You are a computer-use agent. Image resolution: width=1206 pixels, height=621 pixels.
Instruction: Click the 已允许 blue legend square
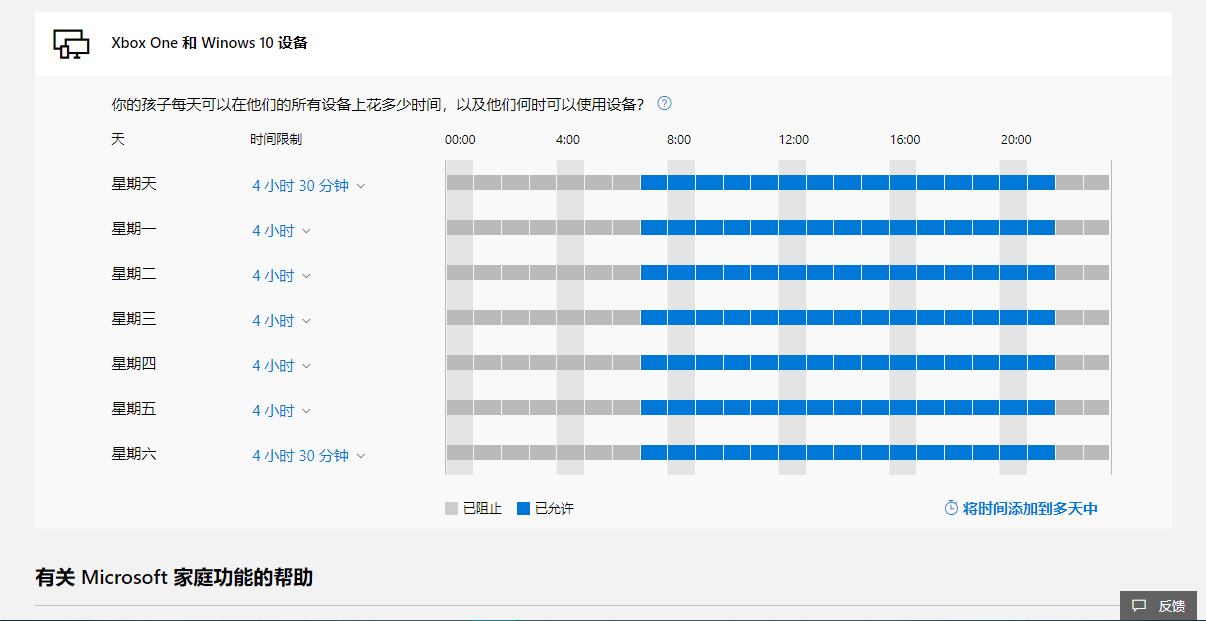[x=525, y=508]
